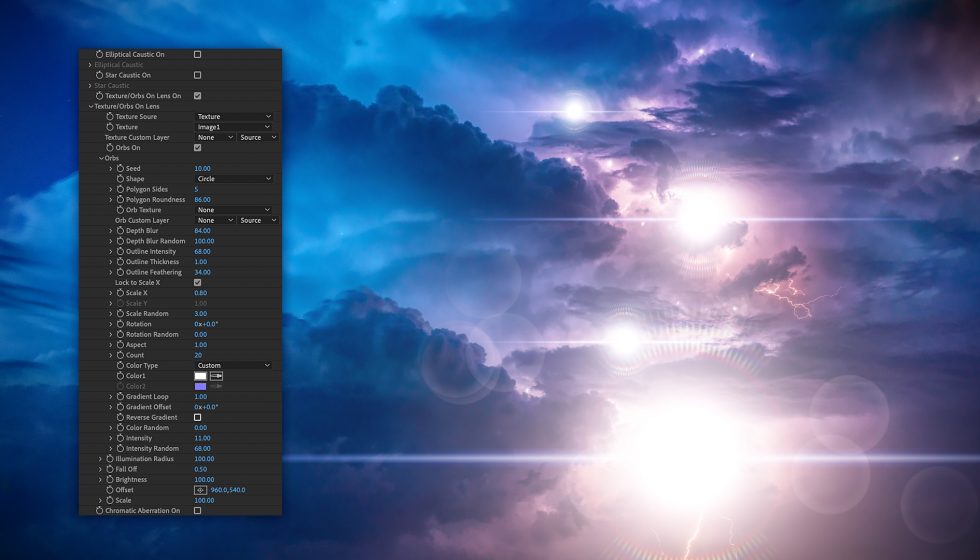Toggle stopwatch for Count property

tap(120, 355)
